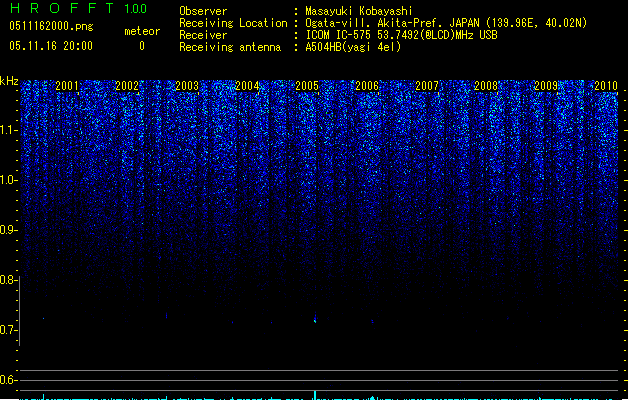Click the 0.9 kHz axis label
Screen dimensions: 629x400
pyautogui.click(x=7, y=230)
